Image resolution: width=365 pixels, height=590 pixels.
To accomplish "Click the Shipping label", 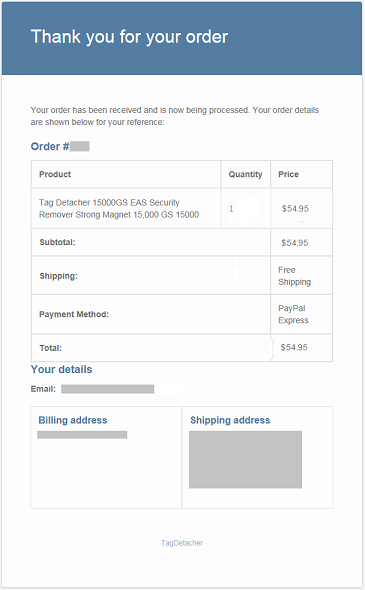I will tap(58, 276).
